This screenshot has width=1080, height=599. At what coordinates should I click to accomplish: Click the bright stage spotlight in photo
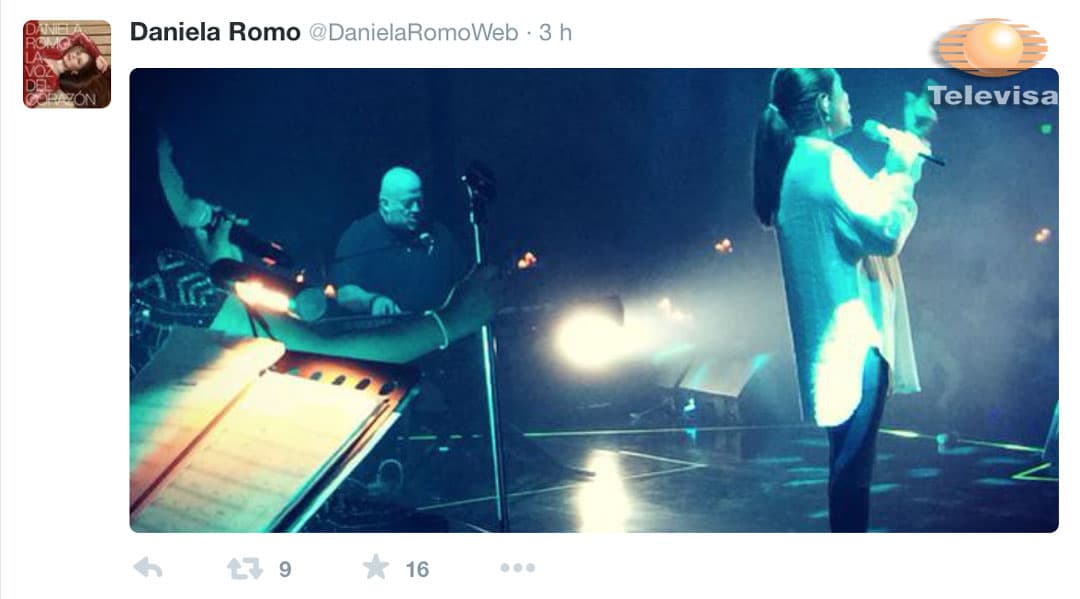(x=588, y=338)
